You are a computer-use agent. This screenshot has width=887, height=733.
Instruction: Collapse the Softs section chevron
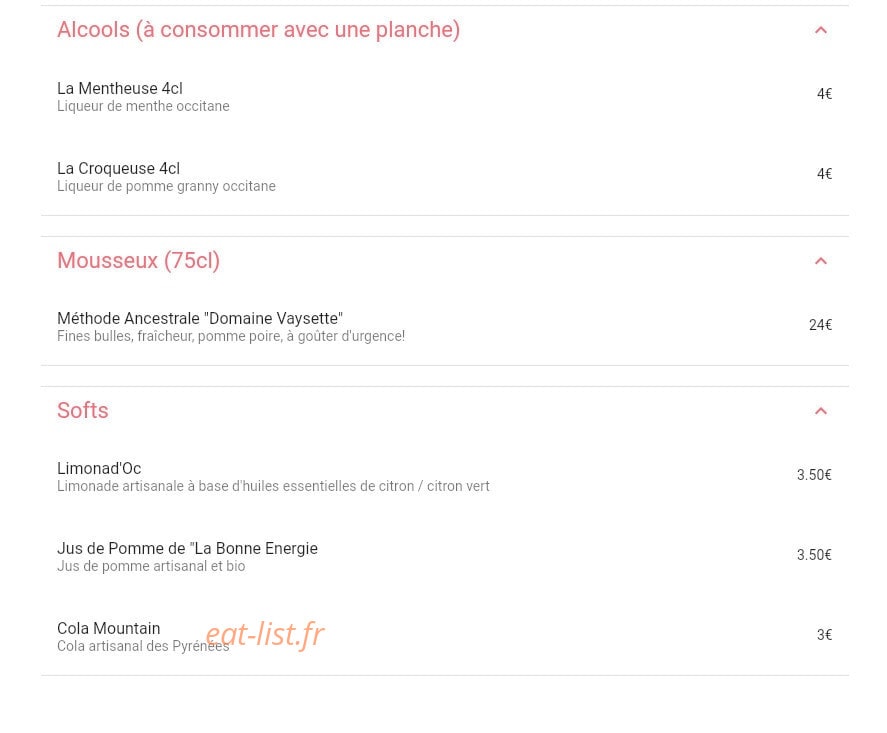pyautogui.click(x=820, y=411)
